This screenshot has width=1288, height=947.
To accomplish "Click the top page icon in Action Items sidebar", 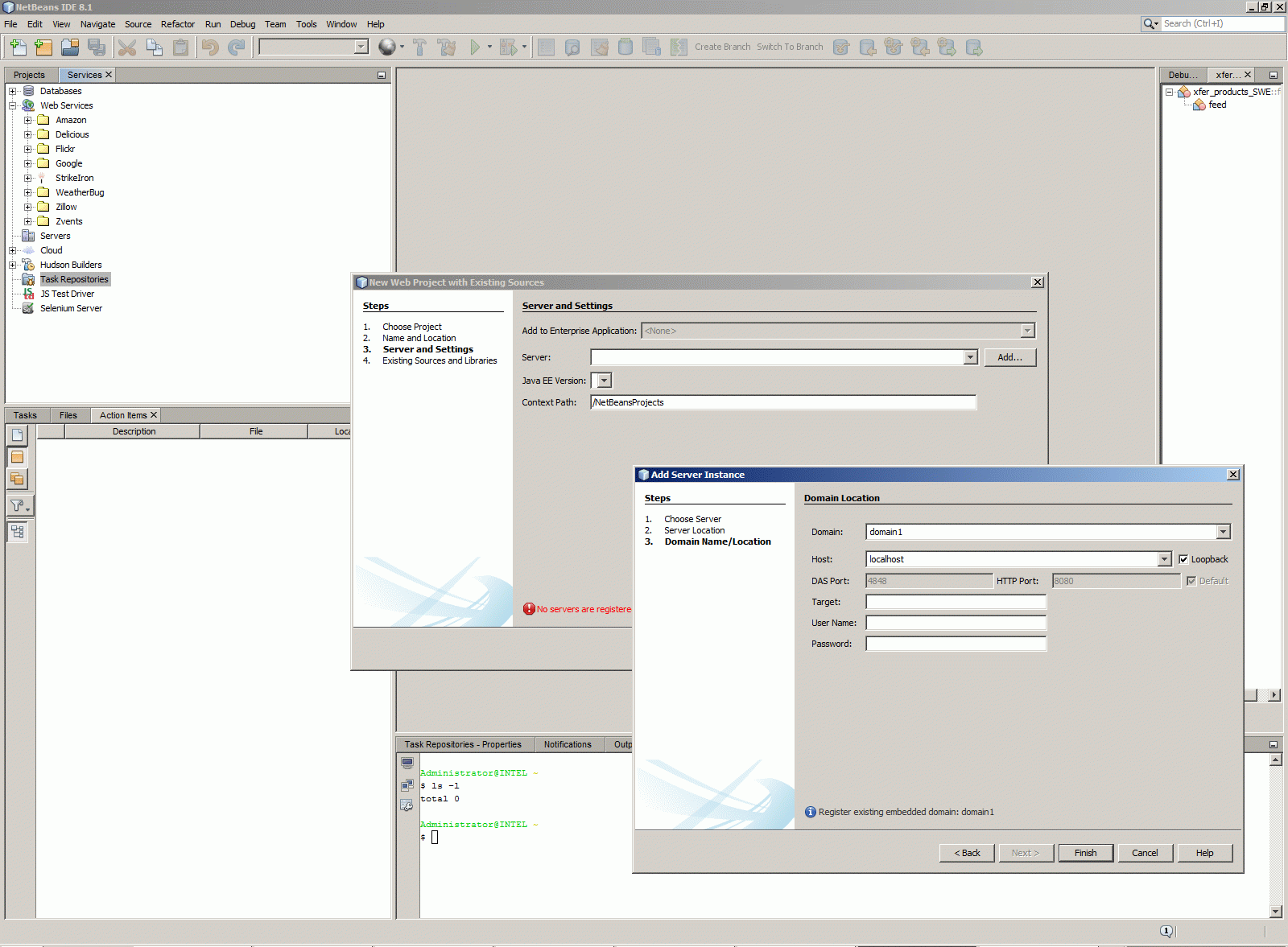I will pos(18,435).
